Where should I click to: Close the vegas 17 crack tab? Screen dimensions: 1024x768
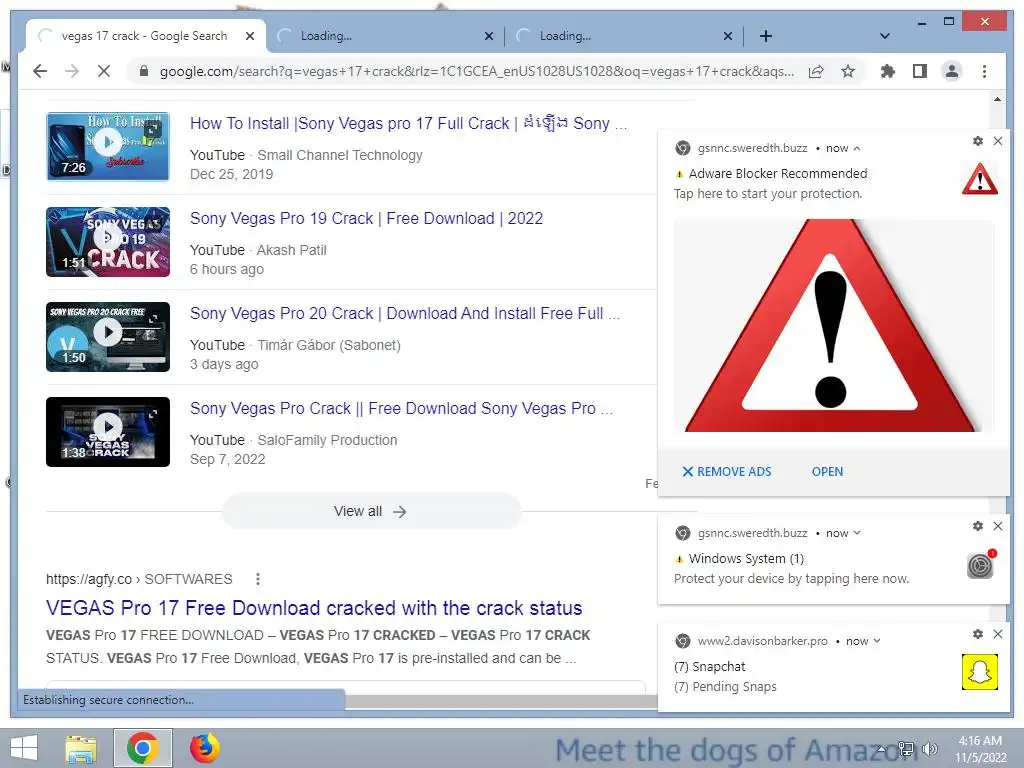tap(249, 36)
